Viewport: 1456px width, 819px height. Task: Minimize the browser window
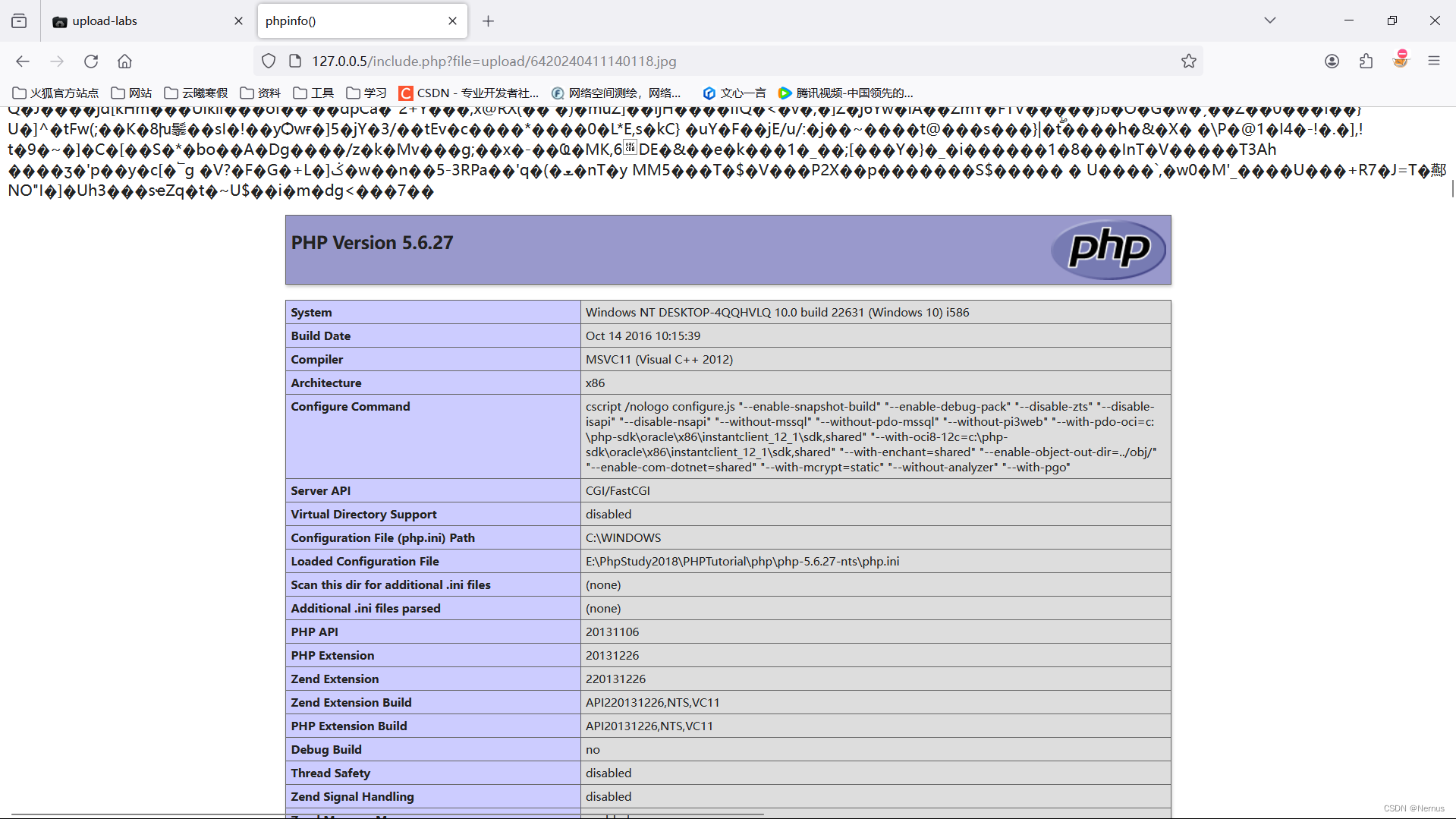[1349, 20]
